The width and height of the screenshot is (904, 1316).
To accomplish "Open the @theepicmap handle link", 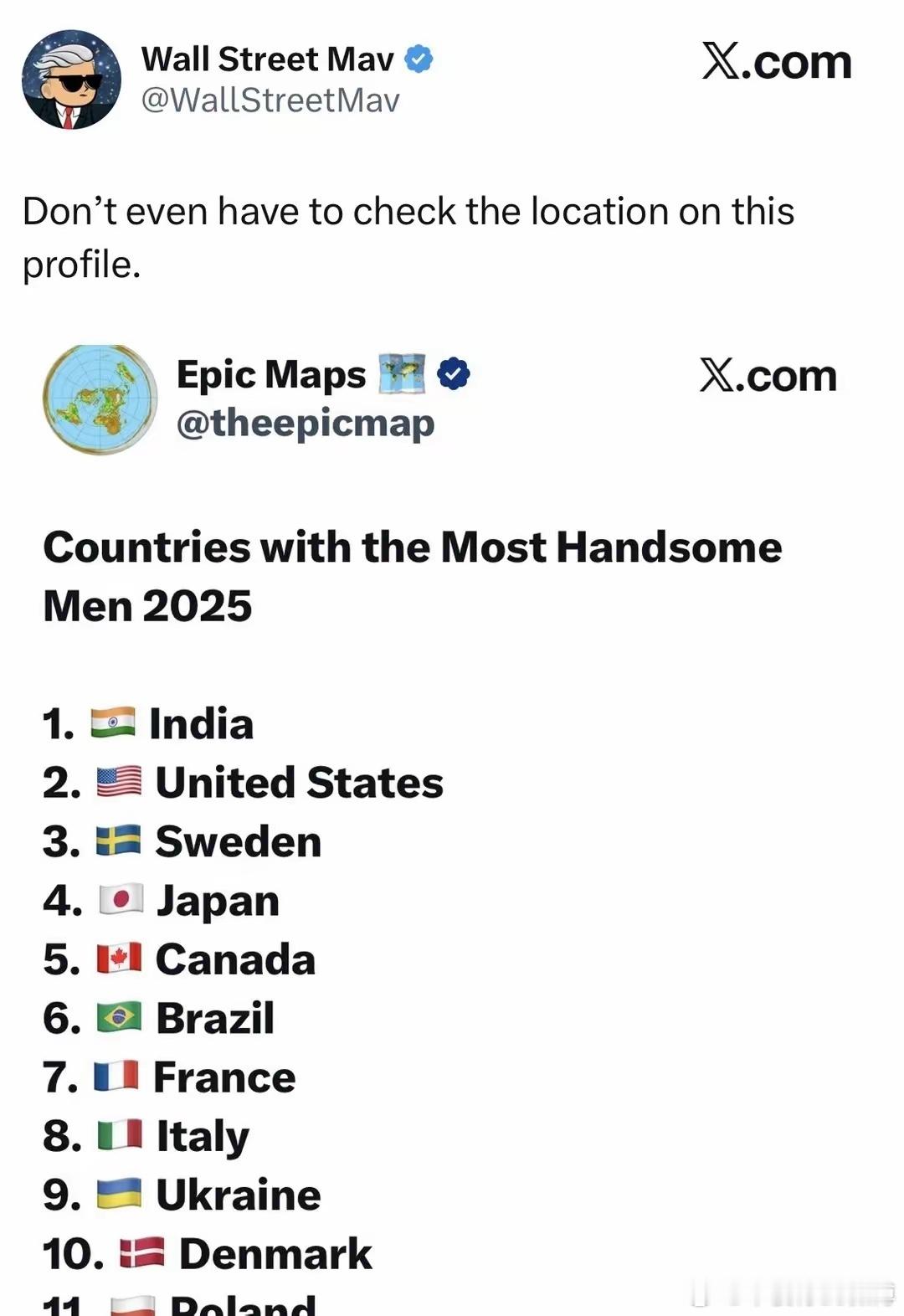I will pyautogui.click(x=305, y=423).
